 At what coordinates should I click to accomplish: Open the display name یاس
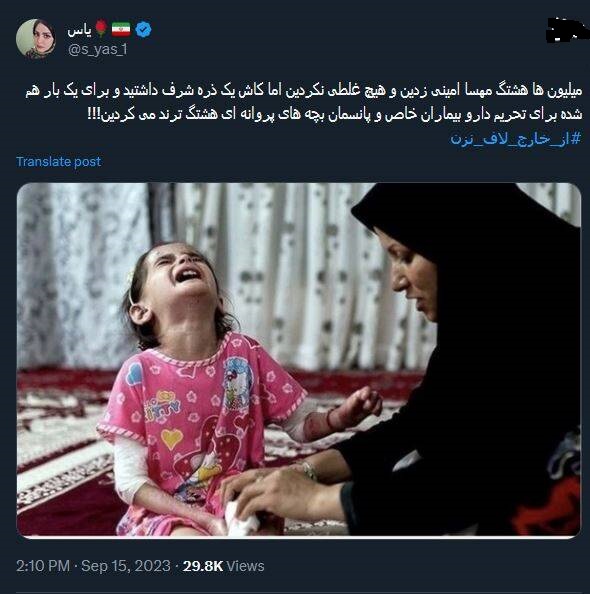pos(80,30)
